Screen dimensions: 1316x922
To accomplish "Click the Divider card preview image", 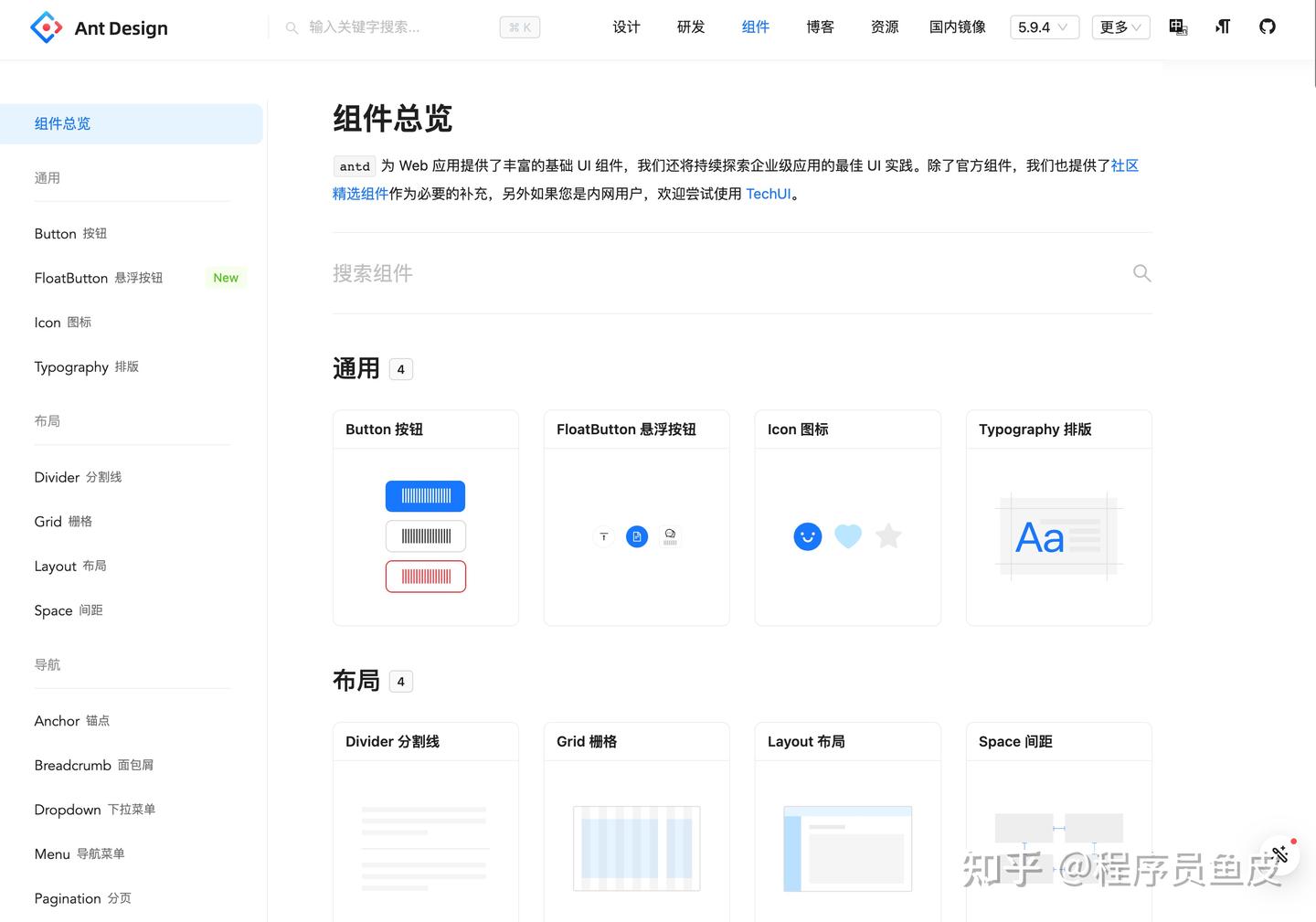I will pos(426,848).
